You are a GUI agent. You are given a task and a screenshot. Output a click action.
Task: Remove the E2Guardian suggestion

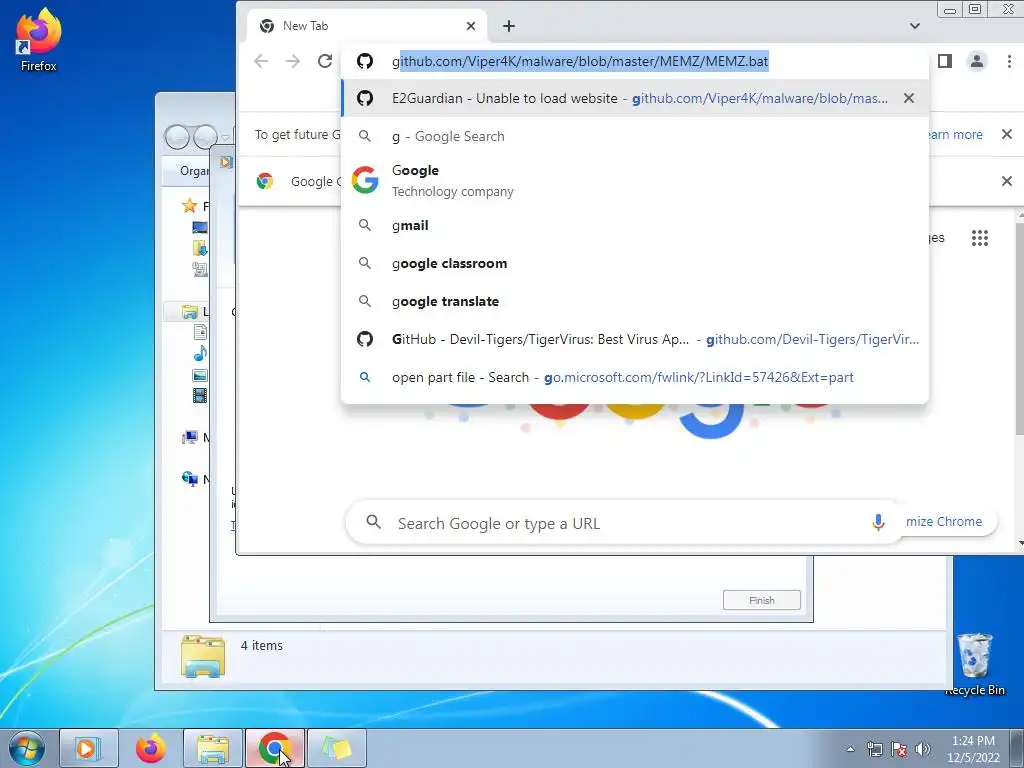click(x=908, y=98)
